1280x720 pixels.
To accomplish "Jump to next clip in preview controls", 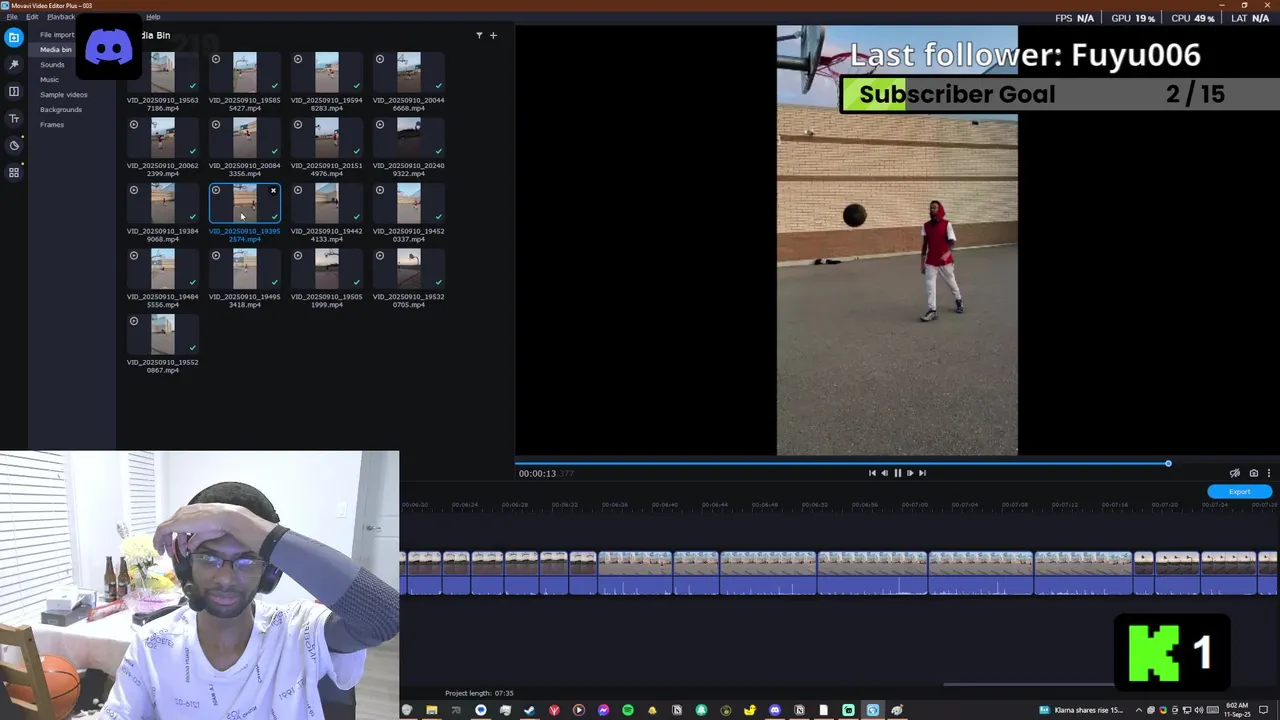I will point(922,473).
